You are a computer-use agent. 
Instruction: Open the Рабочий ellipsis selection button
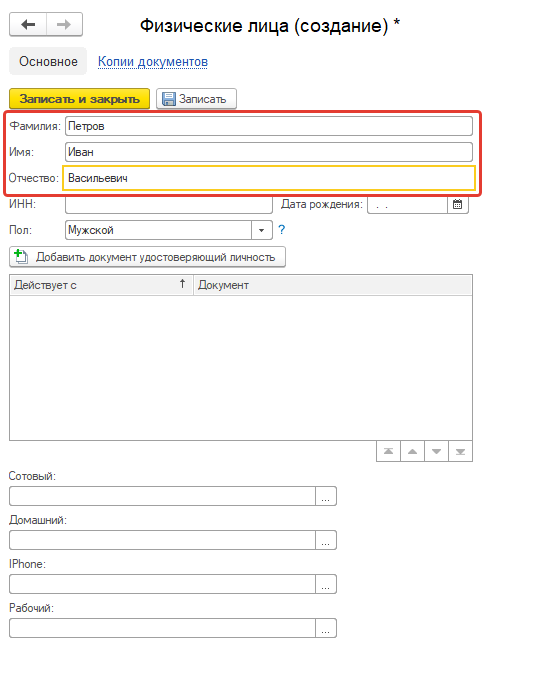point(326,628)
